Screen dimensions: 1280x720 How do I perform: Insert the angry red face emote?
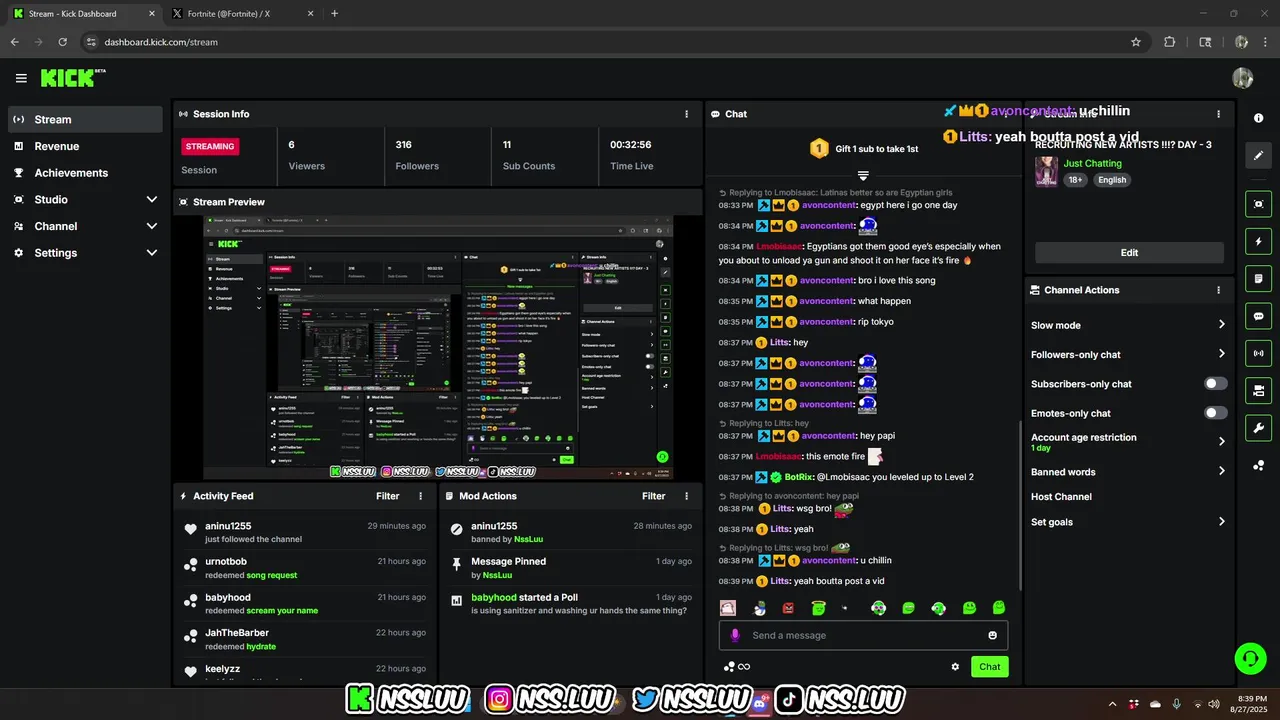[x=788, y=608]
